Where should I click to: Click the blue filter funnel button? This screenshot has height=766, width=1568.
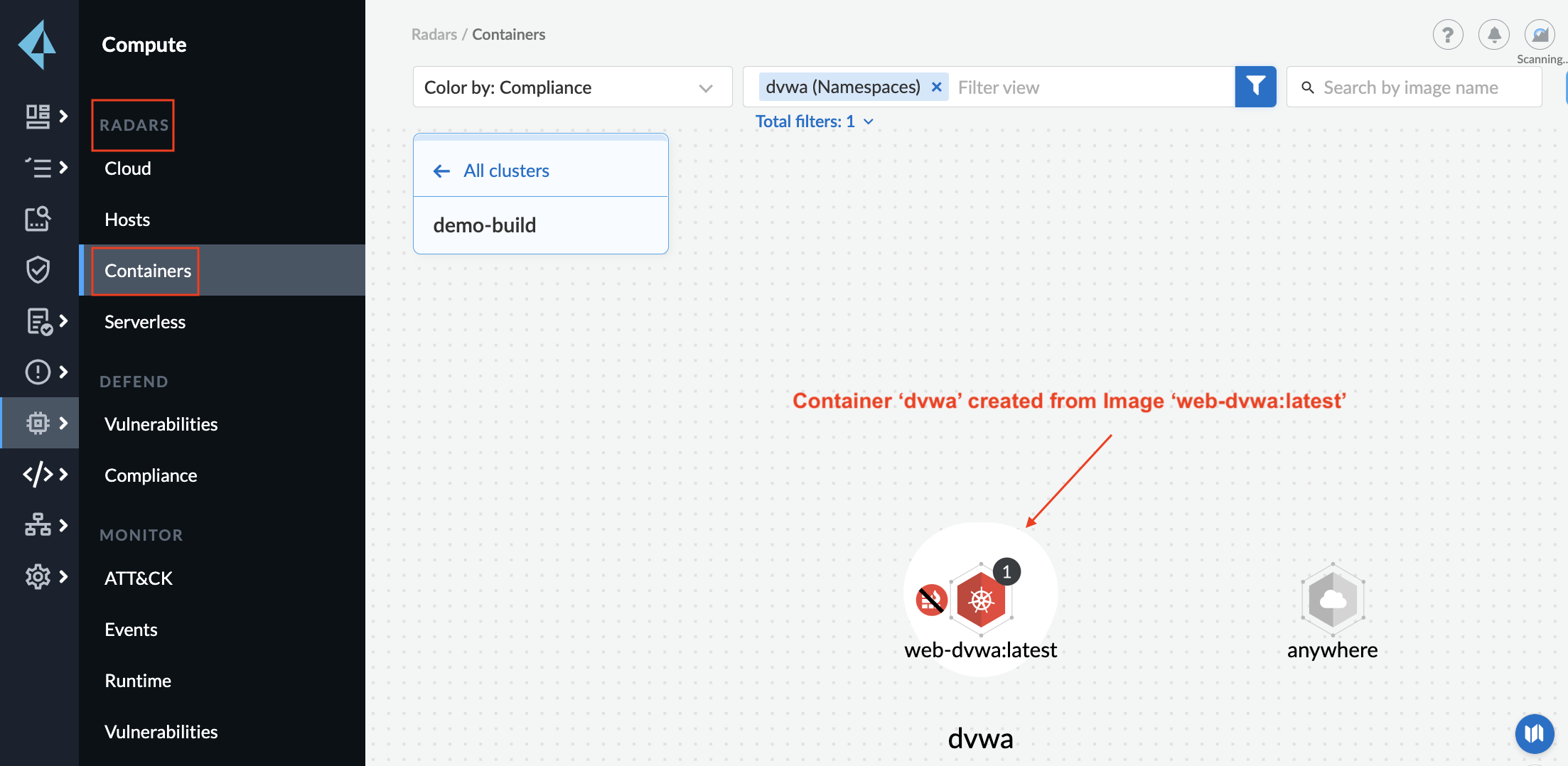pyautogui.click(x=1255, y=87)
